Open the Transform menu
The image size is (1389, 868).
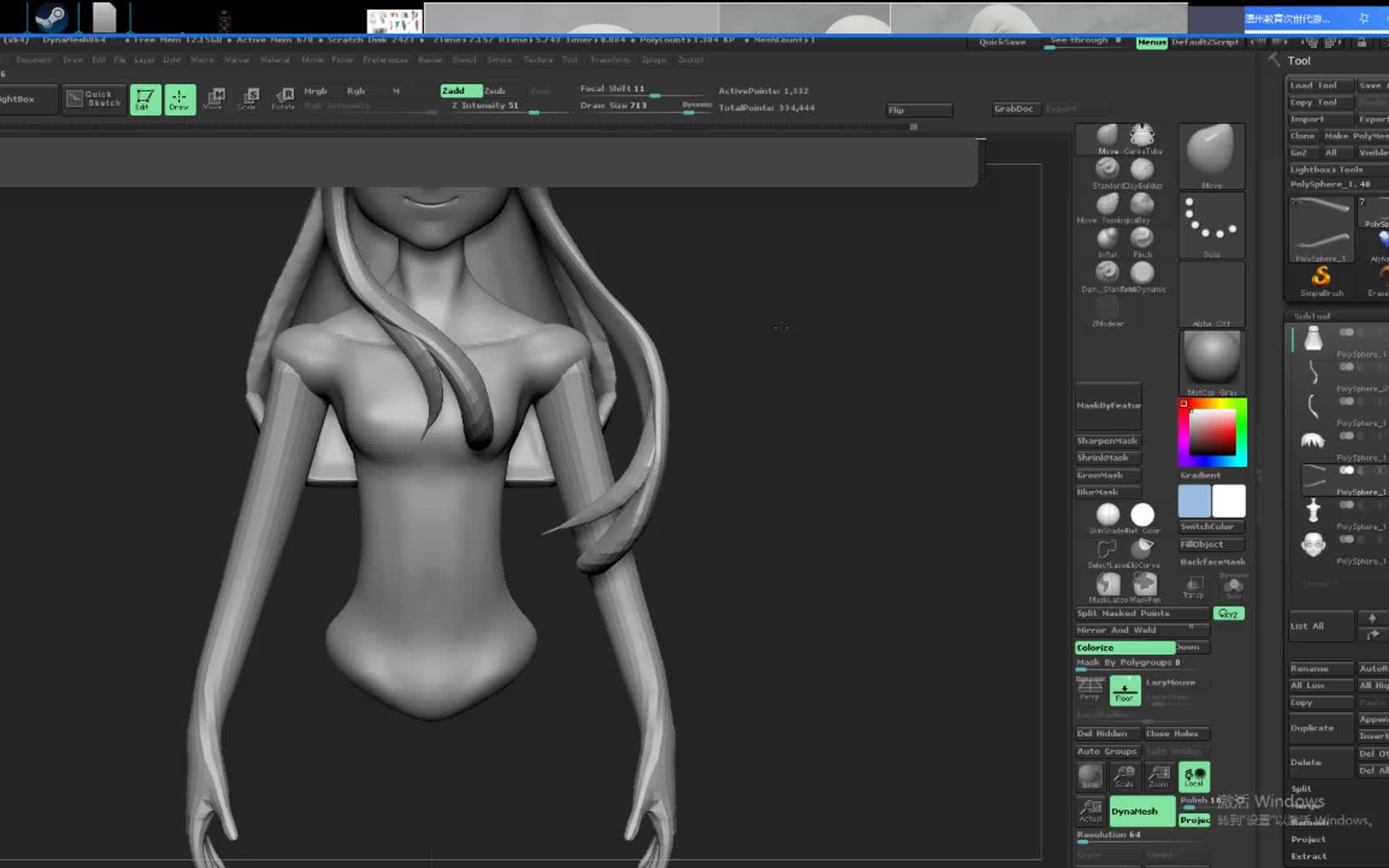tap(609, 59)
